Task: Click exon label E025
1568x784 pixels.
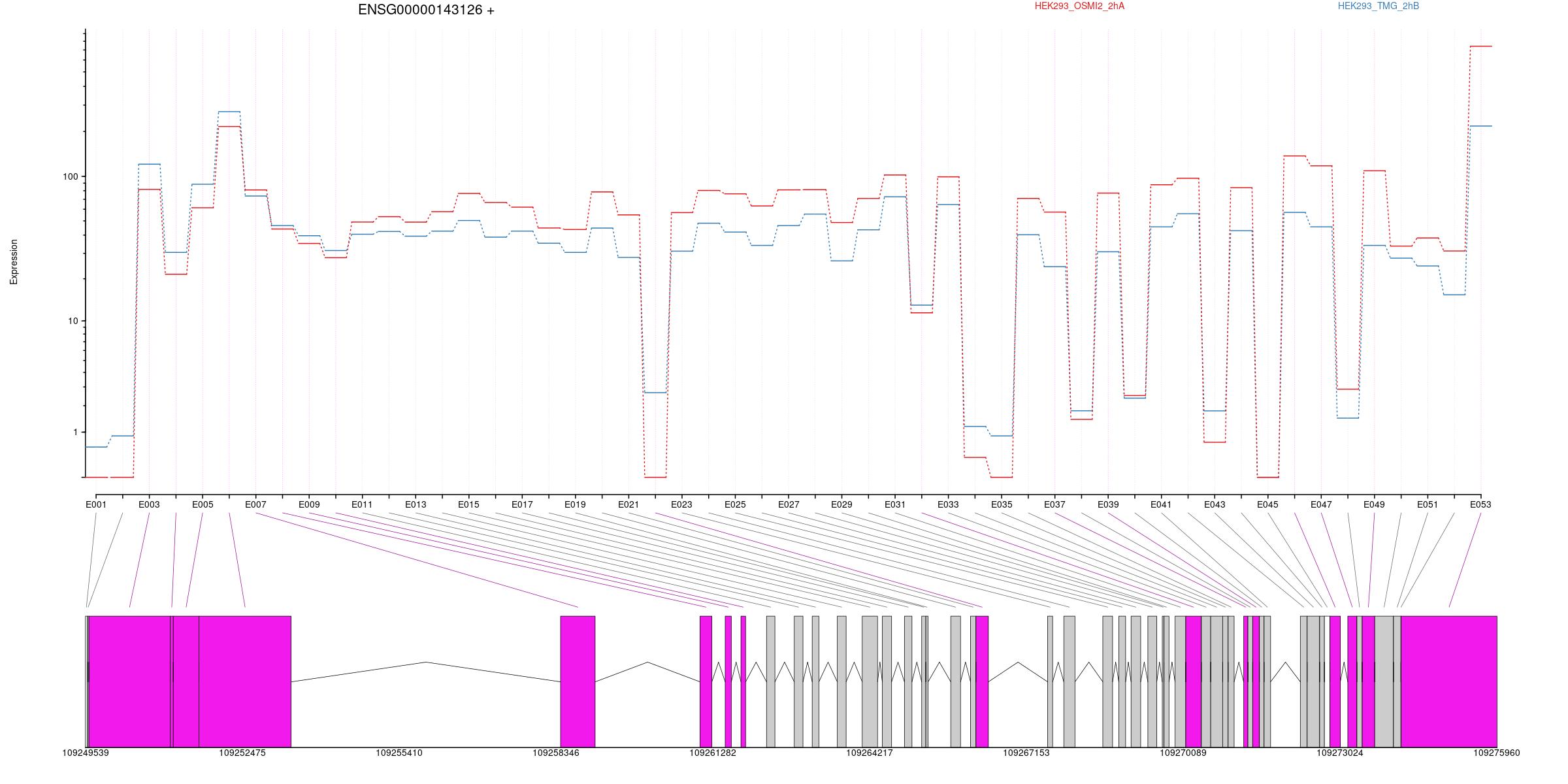Action: [735, 504]
